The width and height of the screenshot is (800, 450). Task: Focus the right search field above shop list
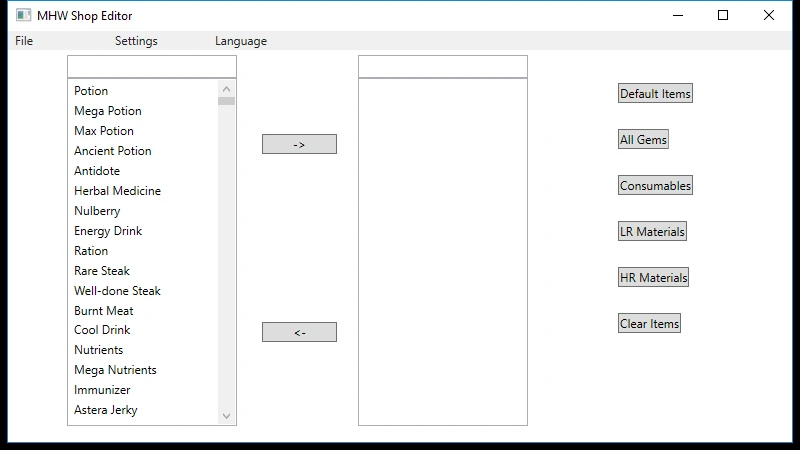[x=442, y=66]
